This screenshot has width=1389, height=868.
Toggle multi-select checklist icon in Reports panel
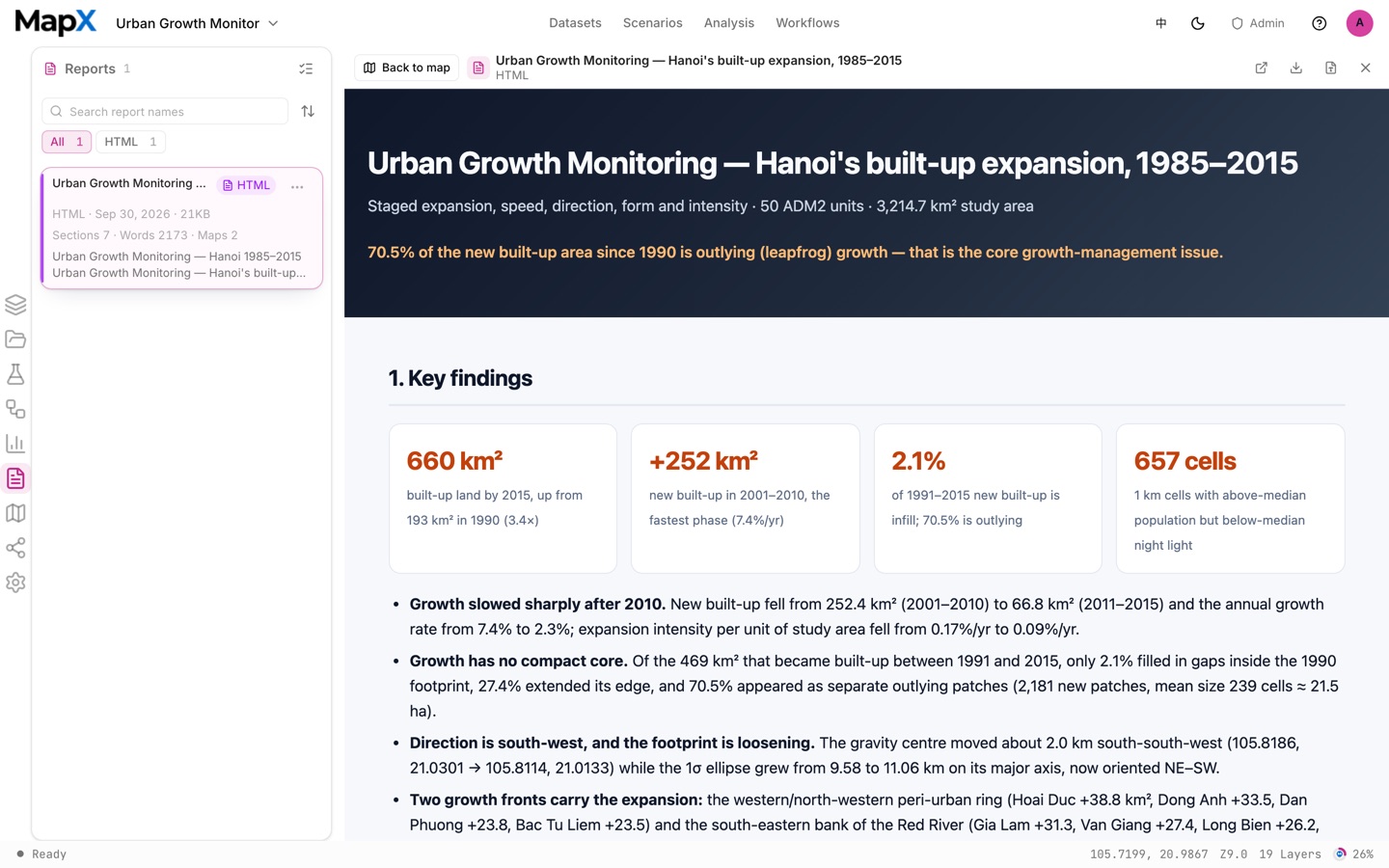[x=306, y=68]
